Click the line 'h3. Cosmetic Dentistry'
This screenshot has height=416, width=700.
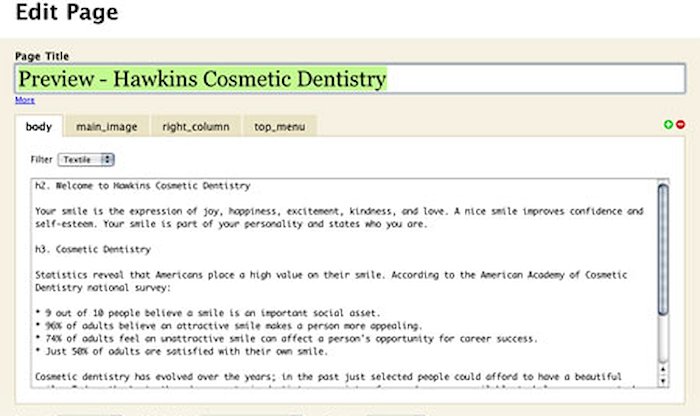click(93, 250)
